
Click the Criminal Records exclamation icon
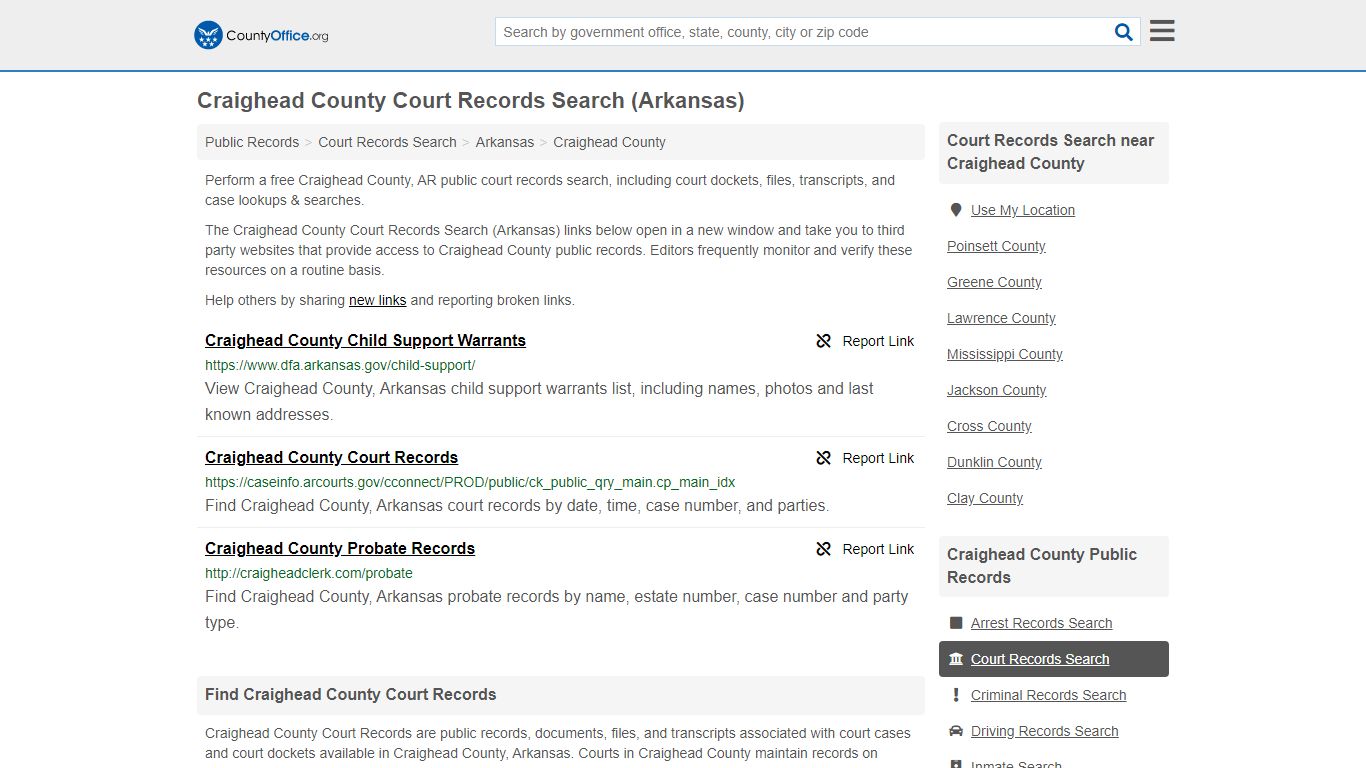(956, 695)
